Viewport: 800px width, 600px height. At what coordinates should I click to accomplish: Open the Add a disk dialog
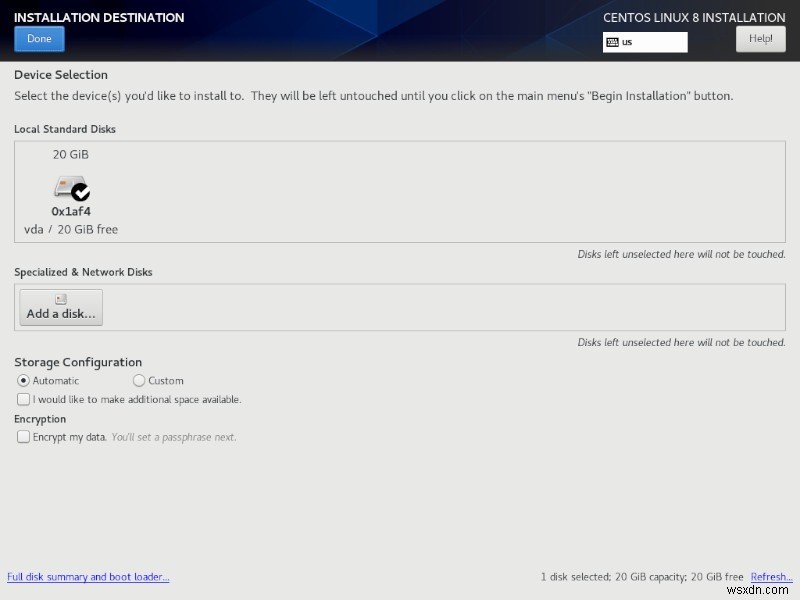[60, 306]
